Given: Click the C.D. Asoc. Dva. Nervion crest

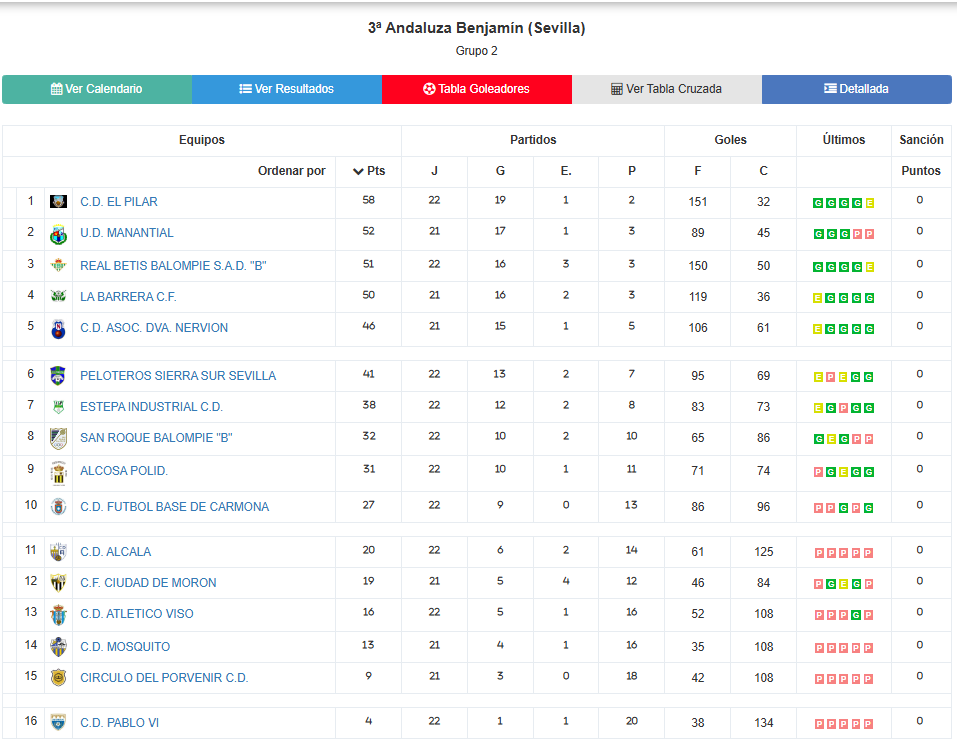Looking at the screenshot, I should click(x=59, y=329).
